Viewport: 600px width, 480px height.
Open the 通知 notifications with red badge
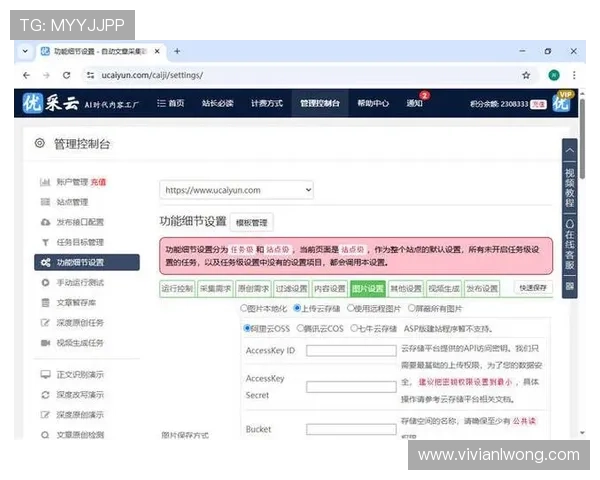(415, 103)
